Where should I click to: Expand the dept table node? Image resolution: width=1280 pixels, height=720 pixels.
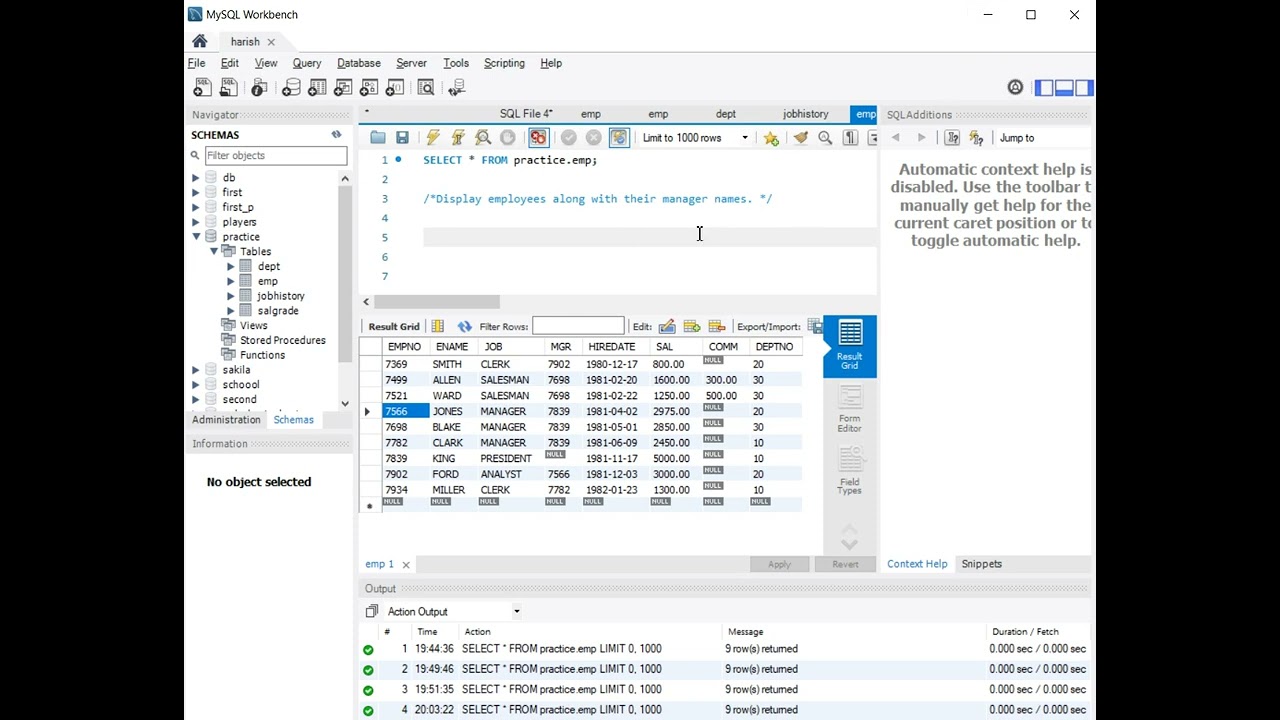(x=230, y=267)
